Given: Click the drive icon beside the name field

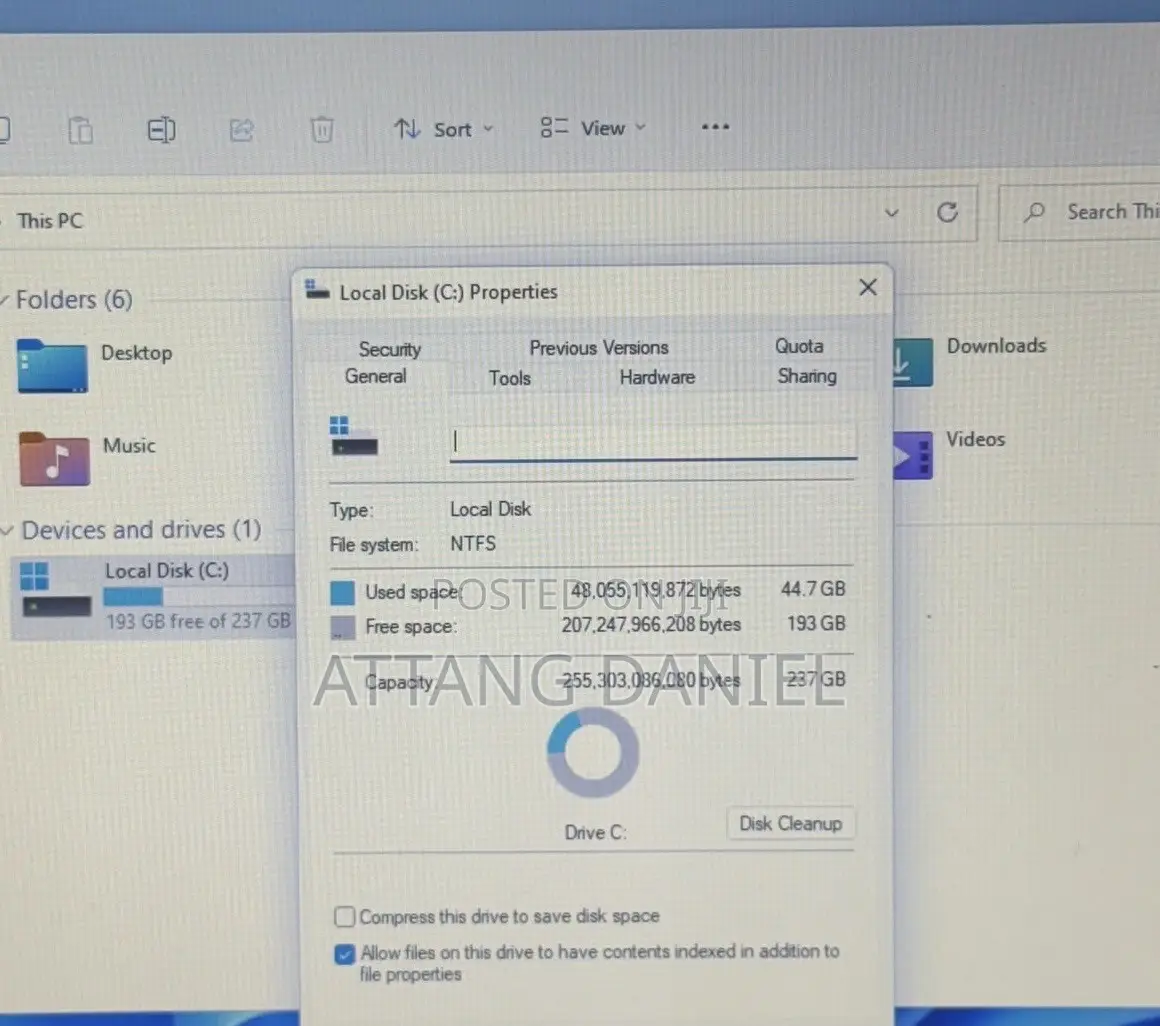Looking at the screenshot, I should coord(354,436).
